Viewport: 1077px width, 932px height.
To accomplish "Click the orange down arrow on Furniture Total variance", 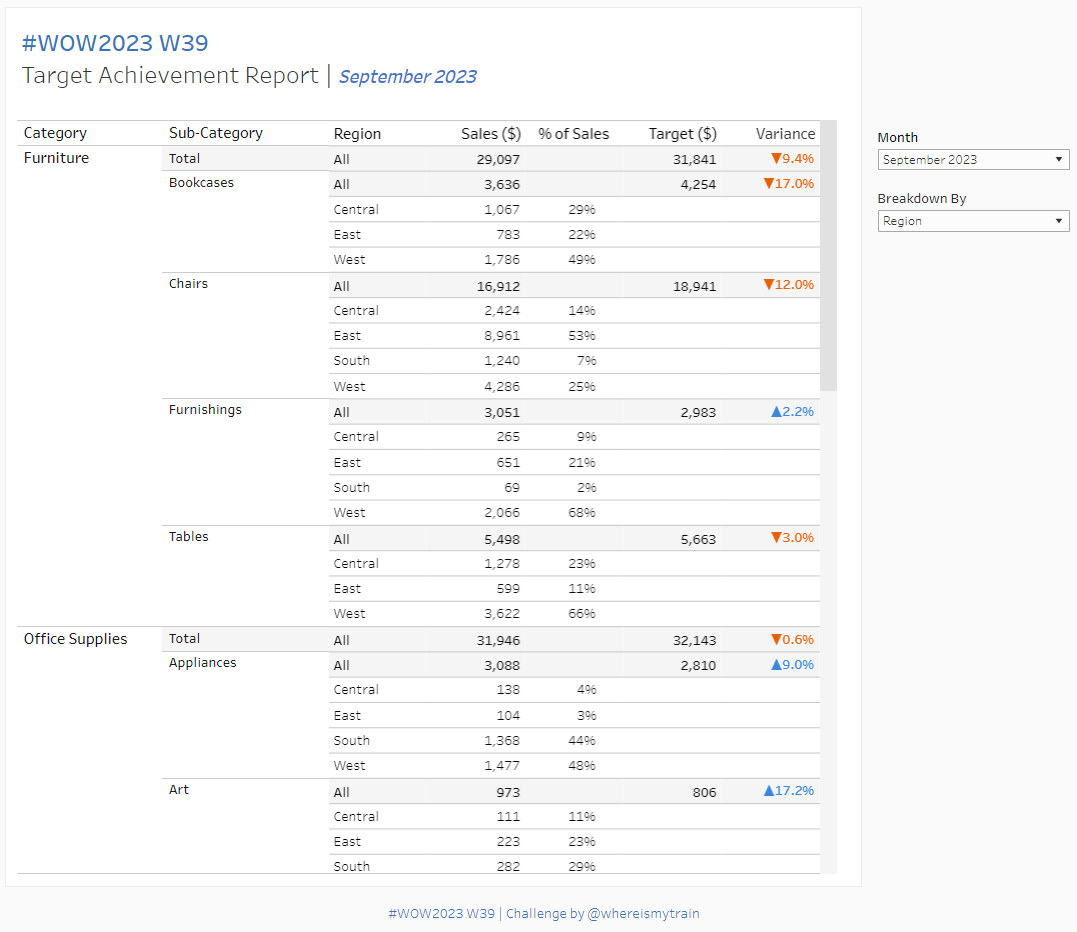I will coord(775,159).
